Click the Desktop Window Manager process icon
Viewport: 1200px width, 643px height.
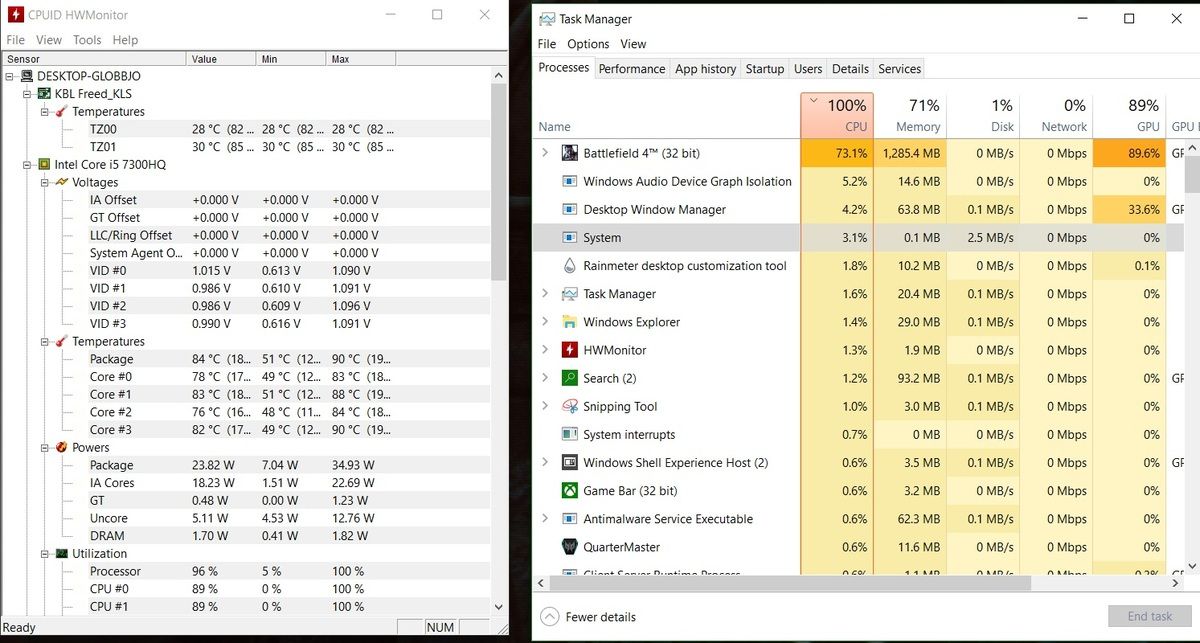(569, 210)
